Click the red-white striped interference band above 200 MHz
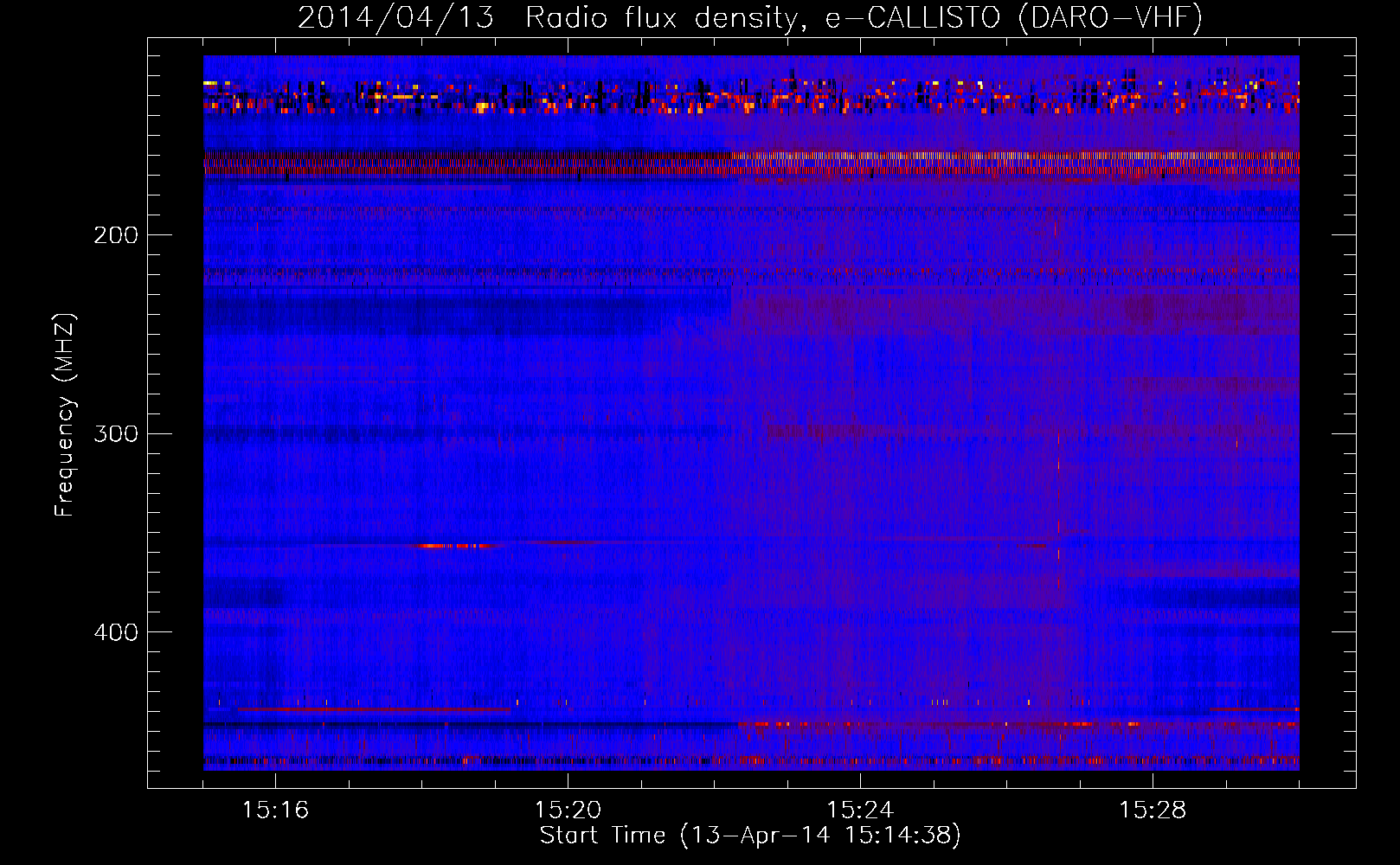This screenshot has width=1400, height=865. click(x=751, y=163)
